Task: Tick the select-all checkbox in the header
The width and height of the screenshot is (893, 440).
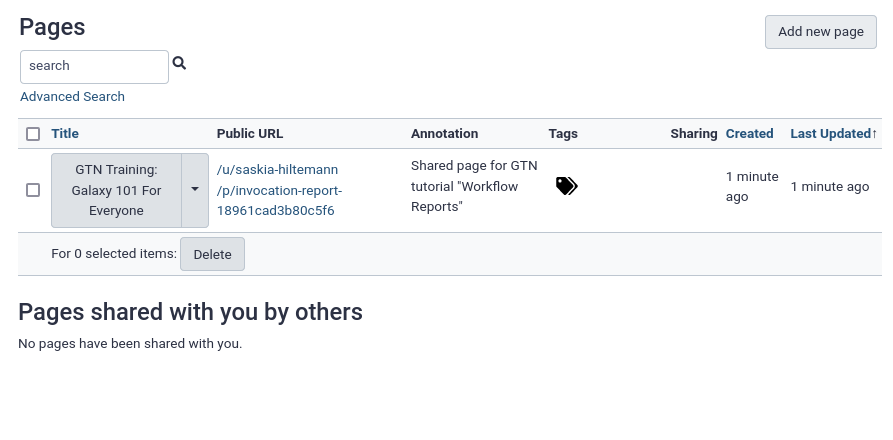Action: (x=33, y=134)
